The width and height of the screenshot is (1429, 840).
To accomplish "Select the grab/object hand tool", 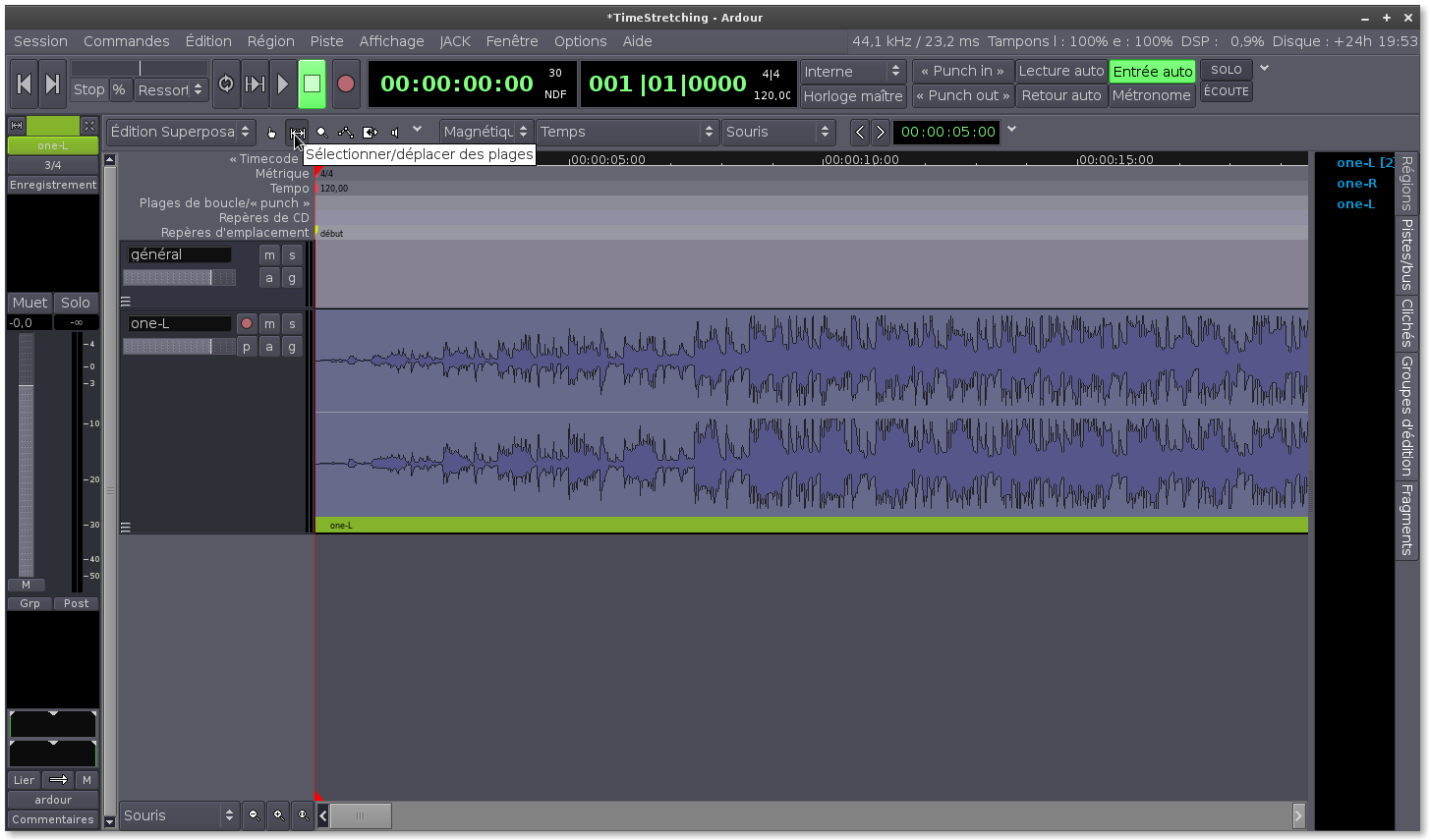I will tap(272, 133).
